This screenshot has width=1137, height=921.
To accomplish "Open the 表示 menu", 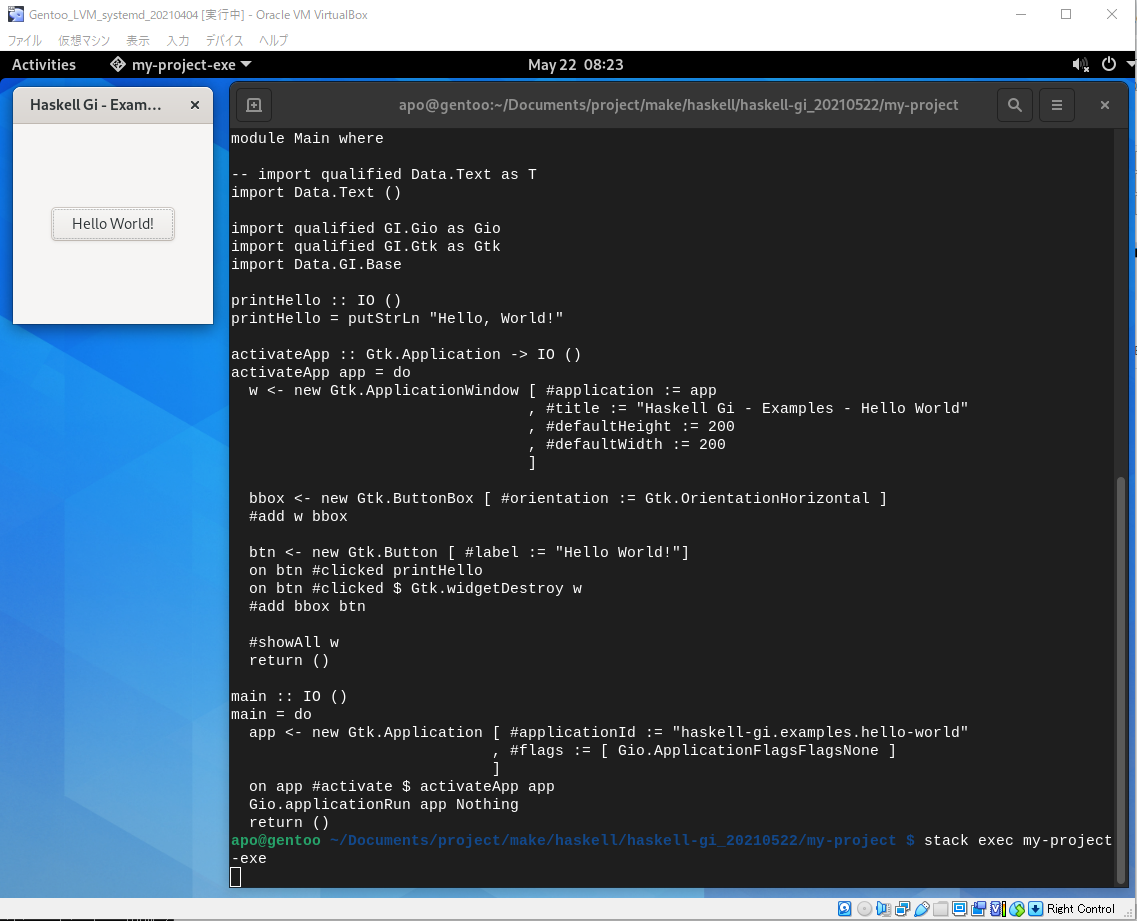I will click(x=138, y=41).
